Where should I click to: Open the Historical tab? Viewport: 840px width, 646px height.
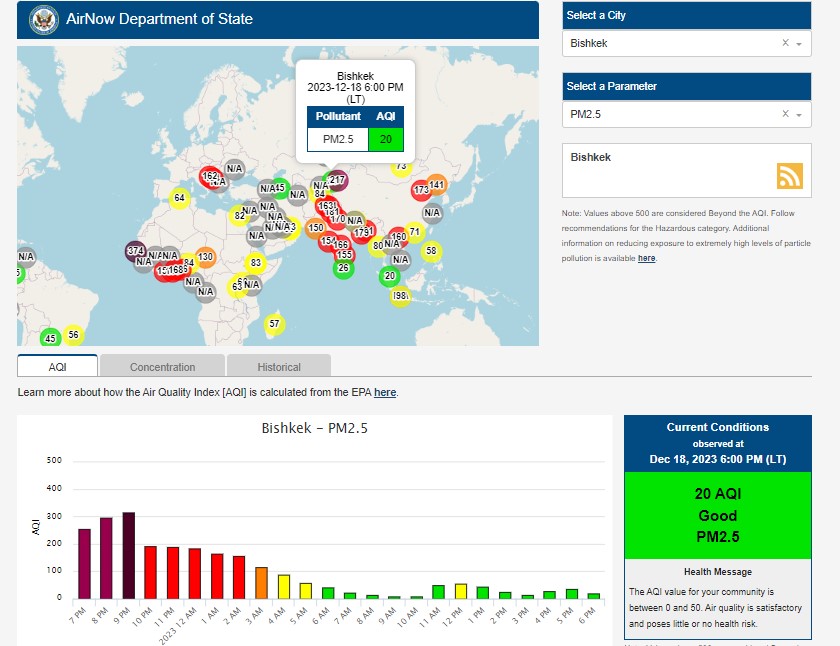click(278, 367)
